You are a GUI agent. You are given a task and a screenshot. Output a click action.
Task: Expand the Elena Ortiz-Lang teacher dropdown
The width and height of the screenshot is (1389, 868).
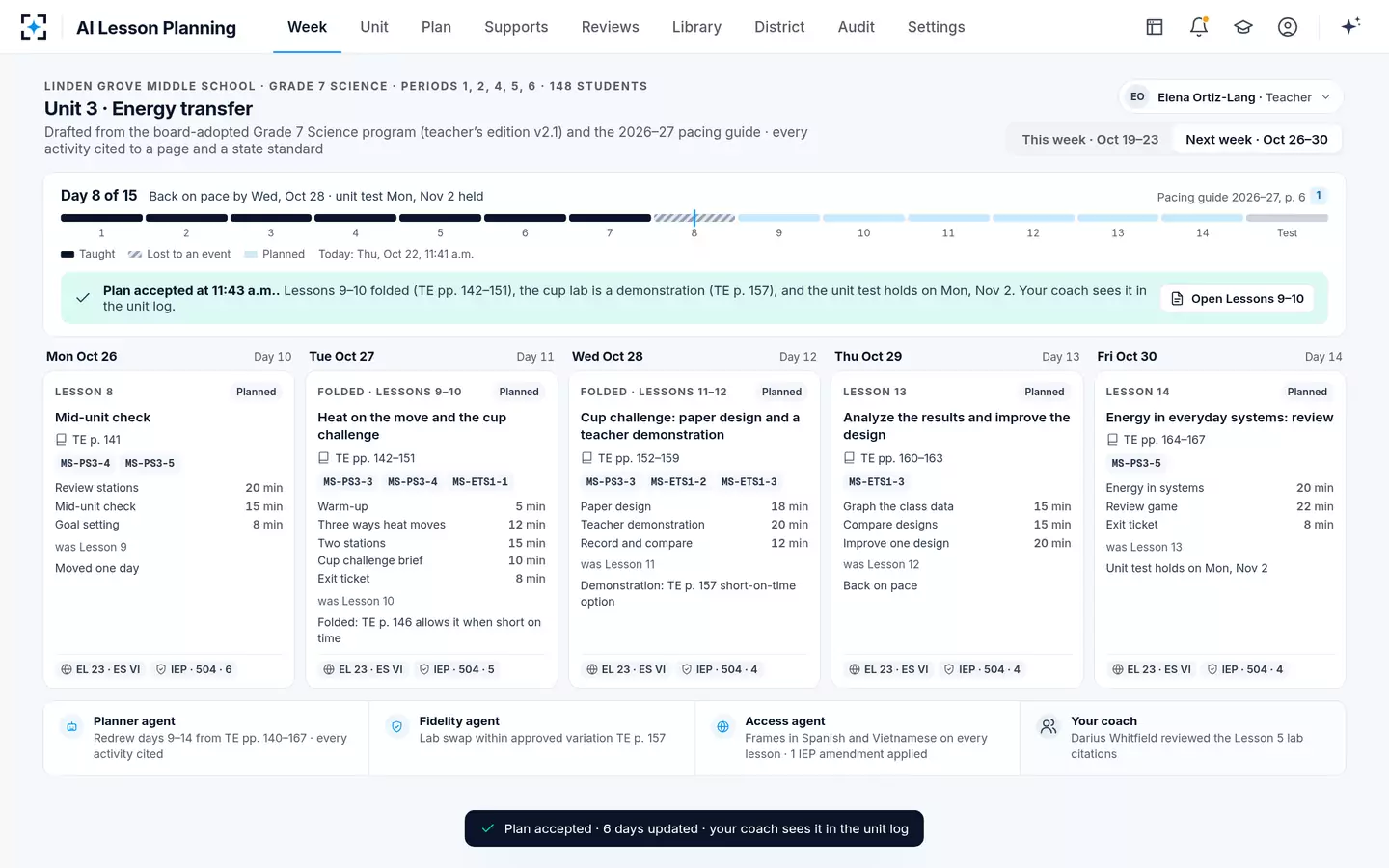tap(1231, 97)
